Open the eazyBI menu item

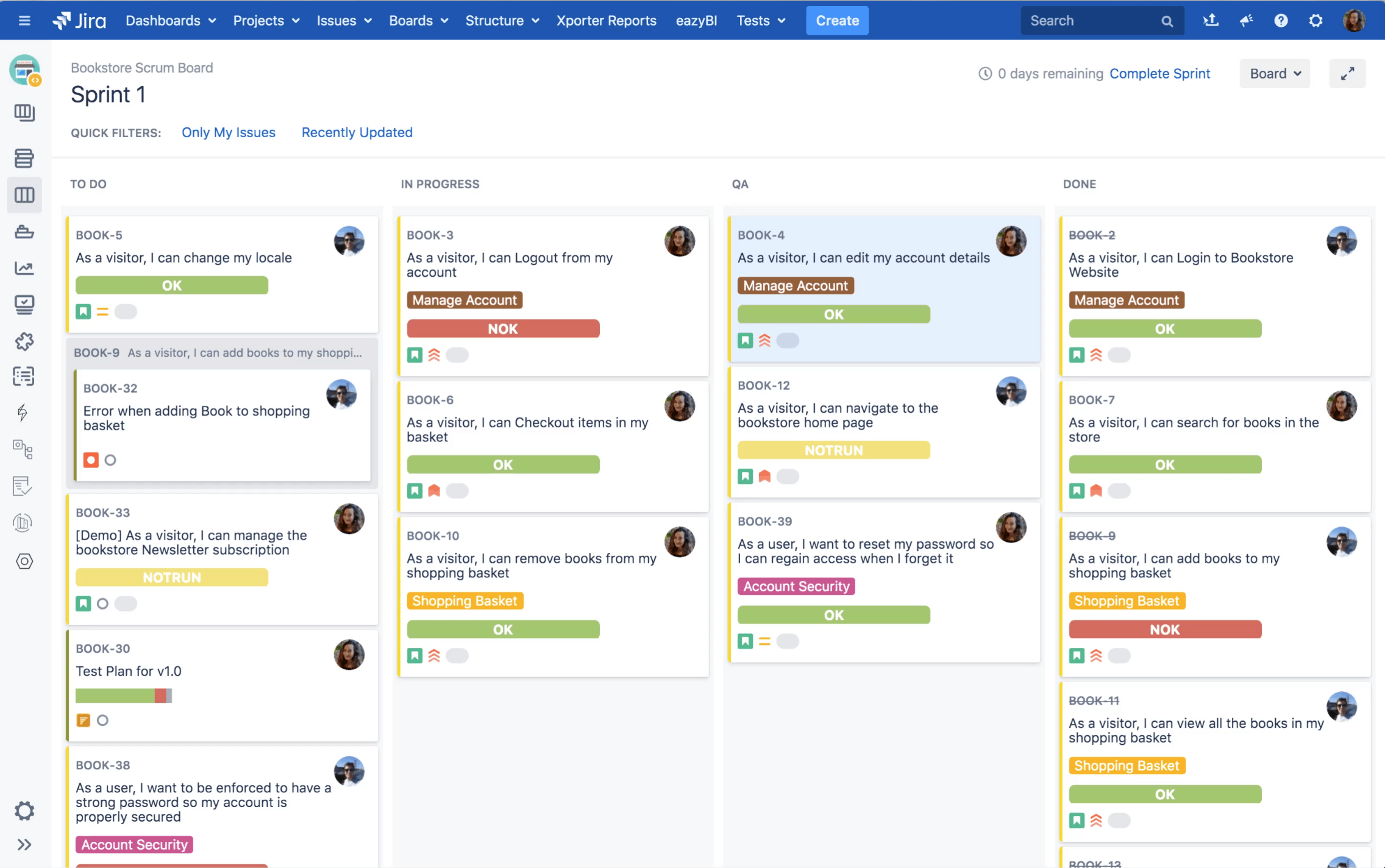[x=696, y=20]
